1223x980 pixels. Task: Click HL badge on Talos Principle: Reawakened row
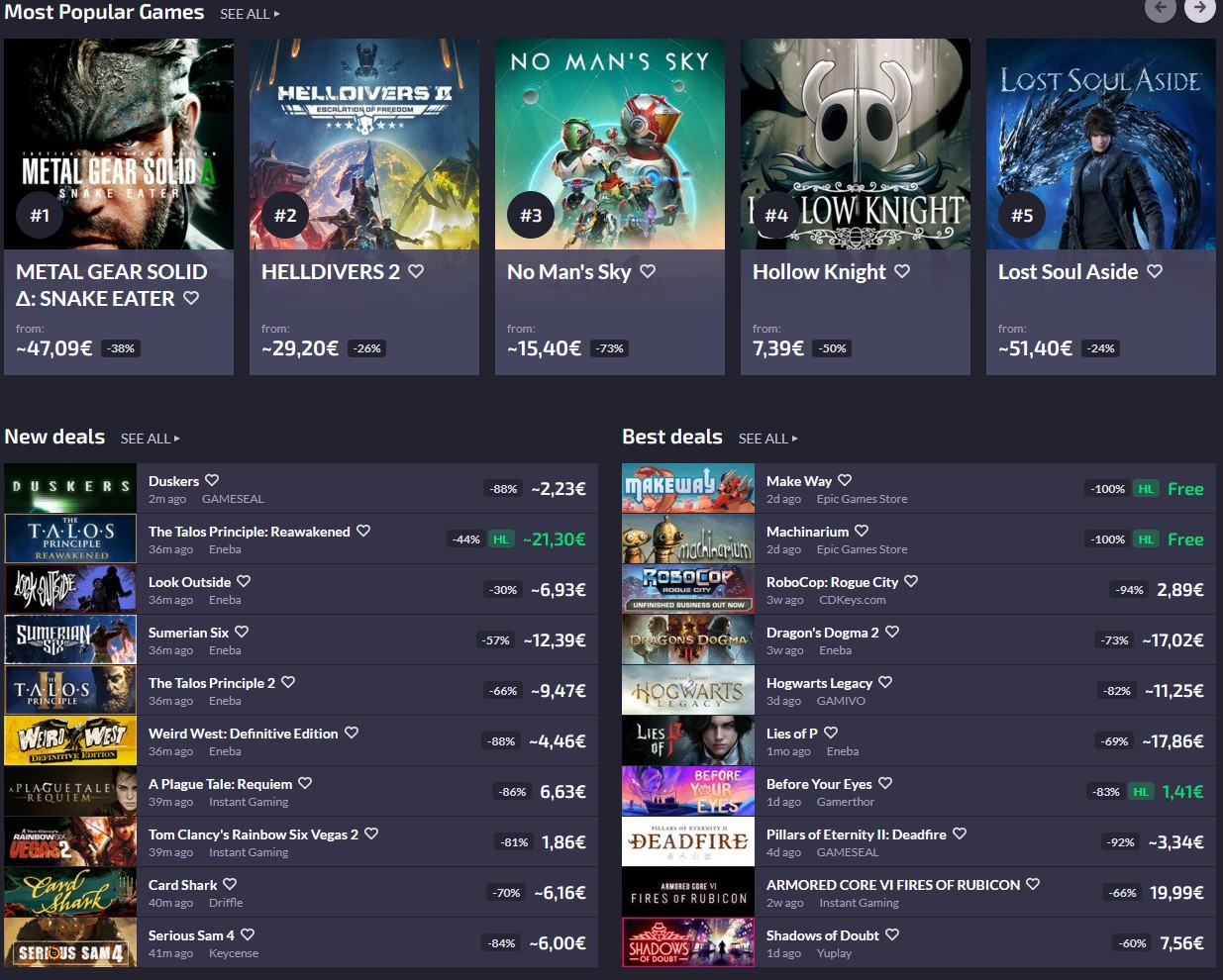point(501,539)
